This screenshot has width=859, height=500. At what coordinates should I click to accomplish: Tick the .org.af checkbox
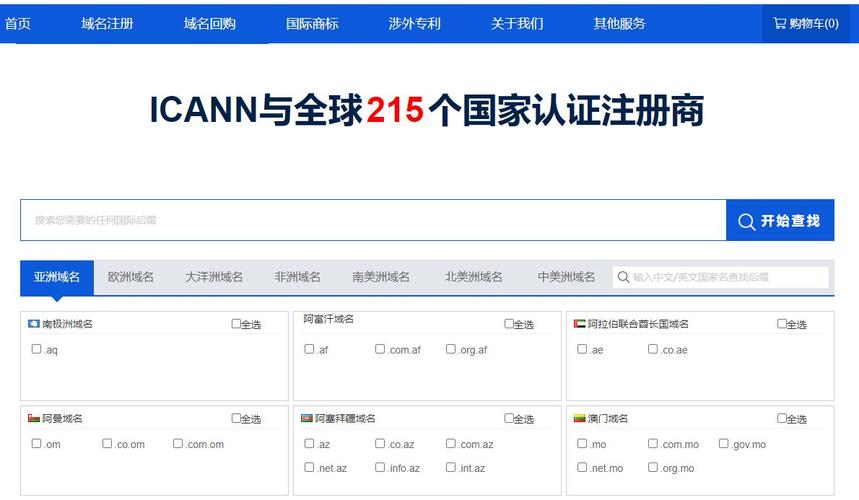coord(450,349)
